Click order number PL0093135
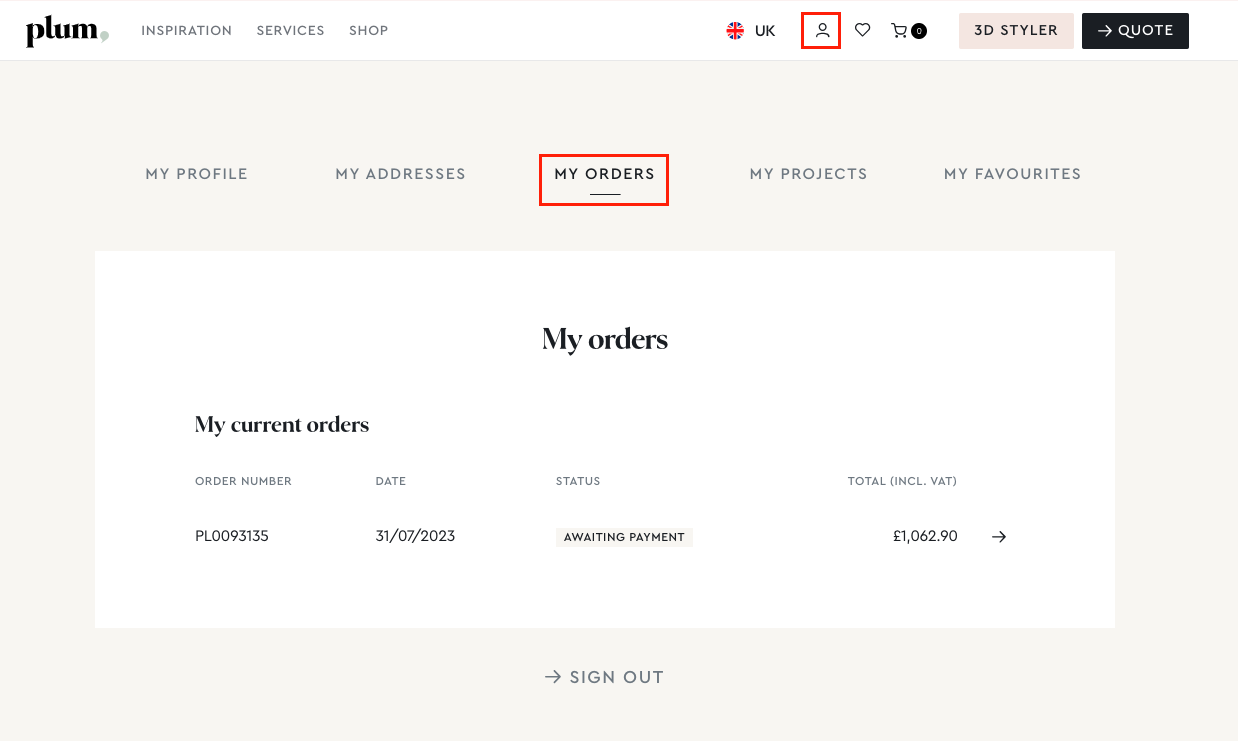The width and height of the screenshot is (1238, 741). pos(232,536)
